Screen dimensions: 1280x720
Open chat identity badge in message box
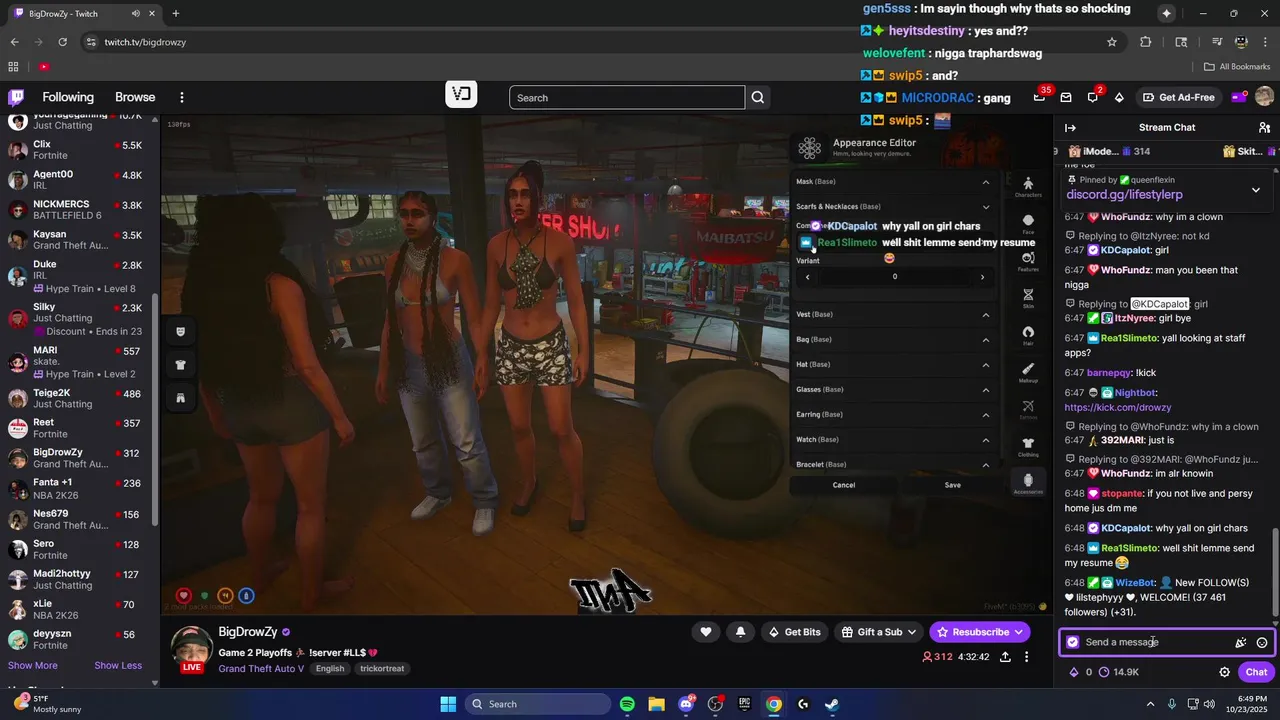click(x=1073, y=642)
